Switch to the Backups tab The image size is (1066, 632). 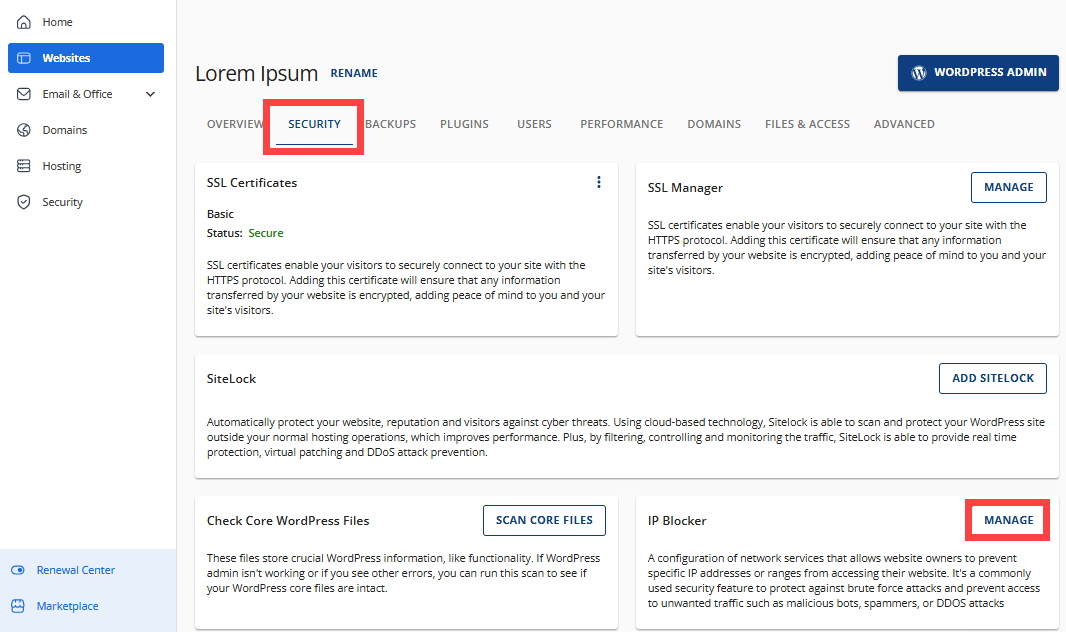coord(390,124)
